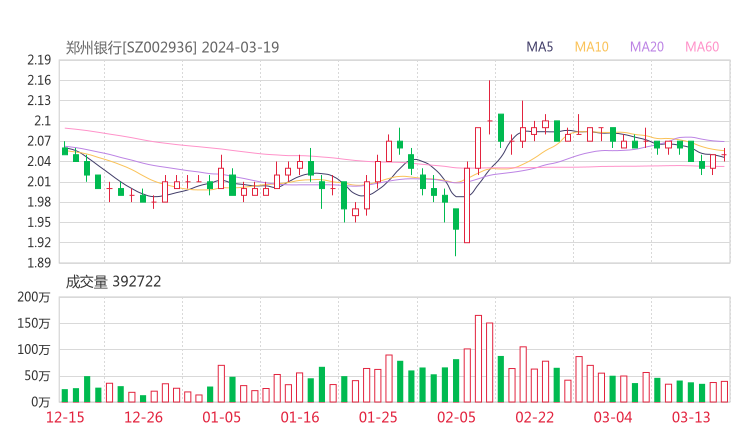Click the 2.19 price axis label

click(39, 60)
